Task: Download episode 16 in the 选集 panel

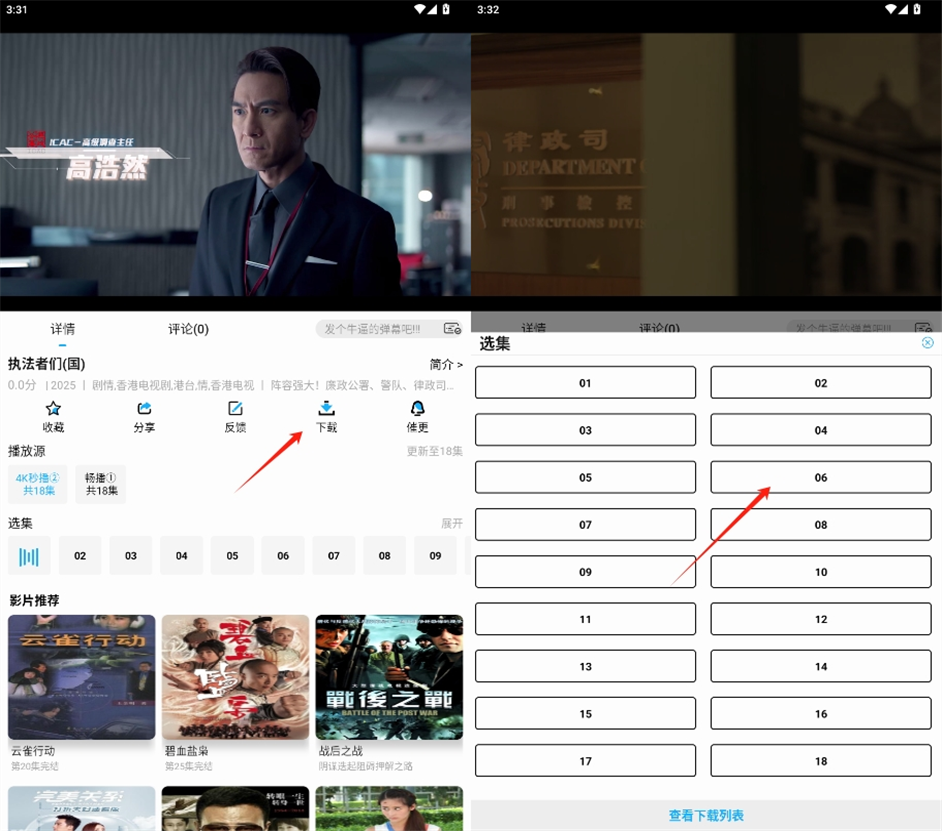Action: point(821,713)
